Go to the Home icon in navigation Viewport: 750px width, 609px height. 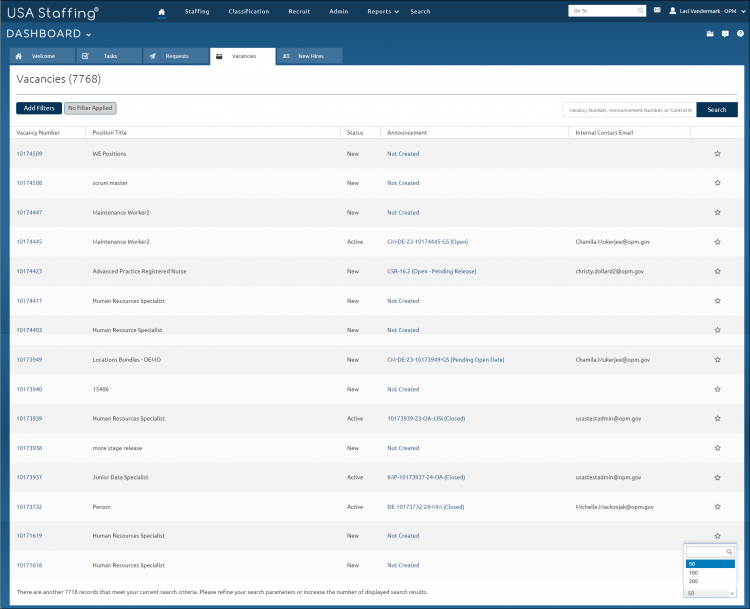[162, 12]
